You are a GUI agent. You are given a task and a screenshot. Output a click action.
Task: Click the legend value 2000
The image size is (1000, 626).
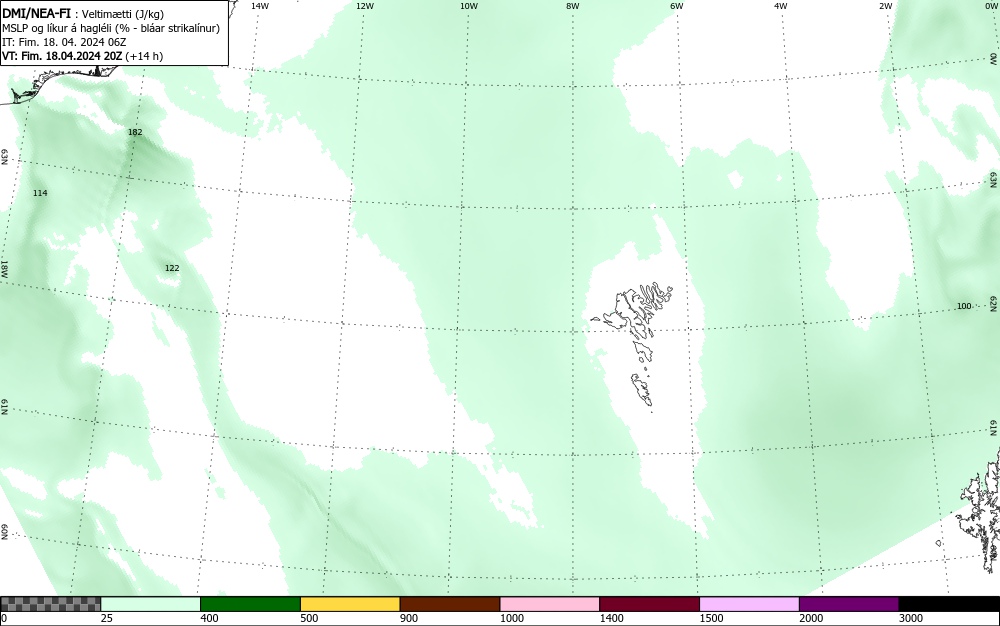(x=811, y=618)
